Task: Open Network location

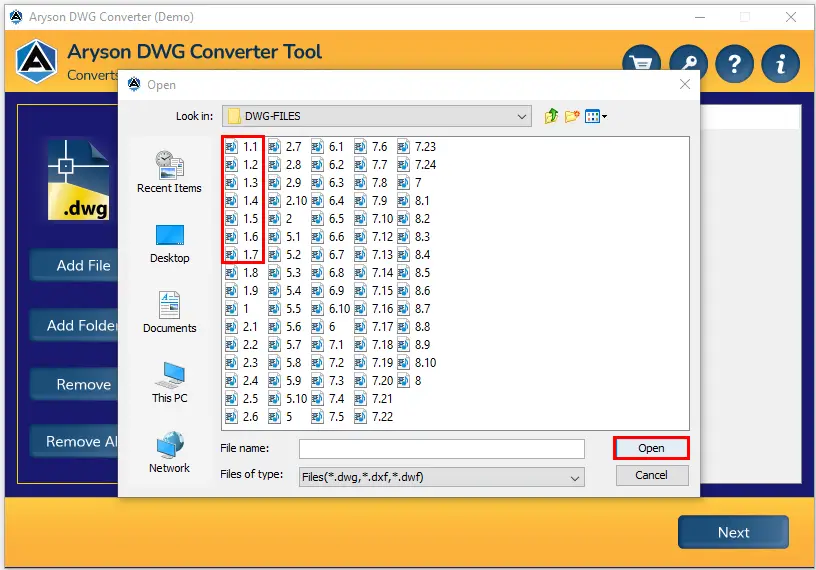Action: point(169,452)
